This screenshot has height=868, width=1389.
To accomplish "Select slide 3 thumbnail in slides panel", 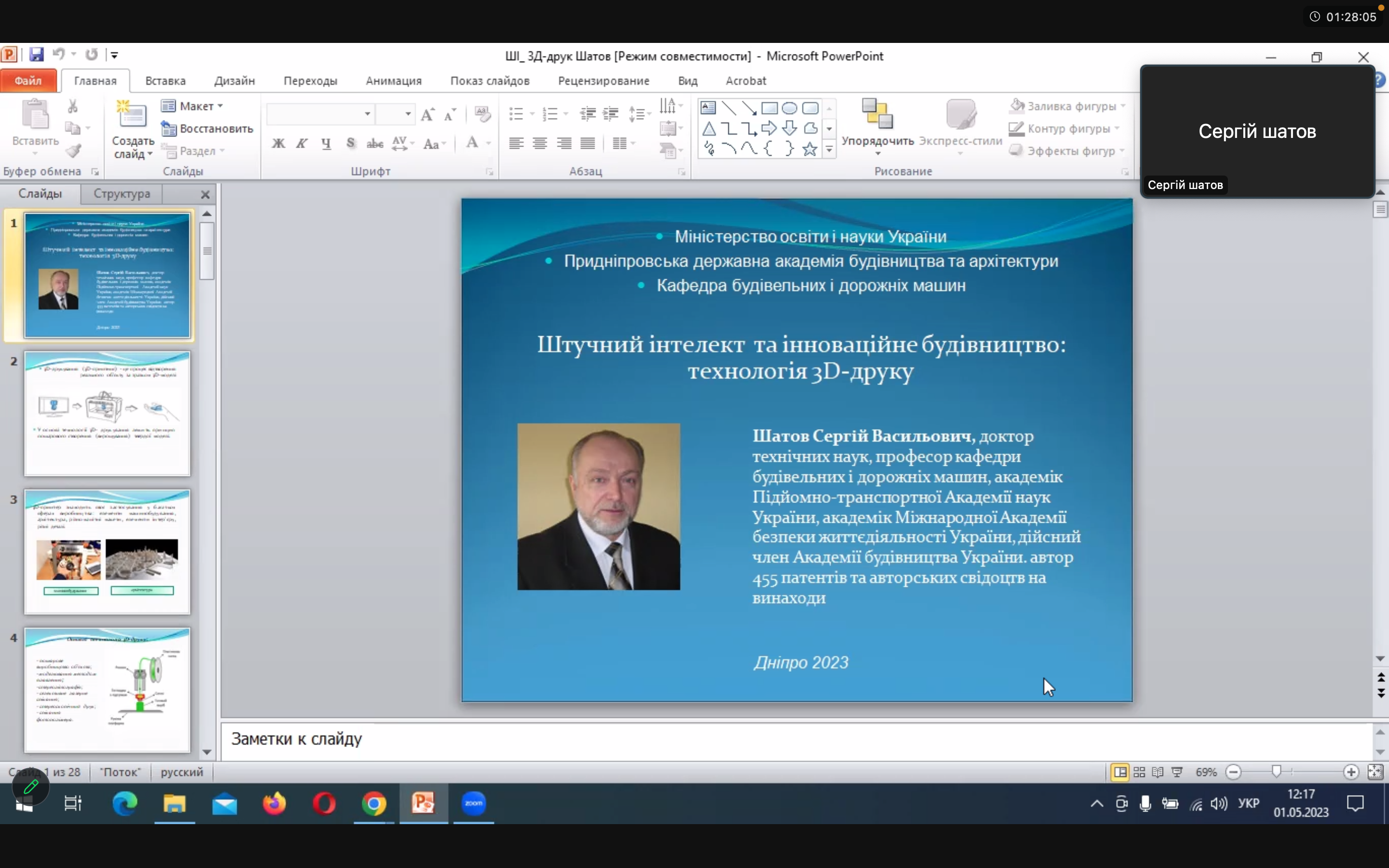I will point(108,552).
